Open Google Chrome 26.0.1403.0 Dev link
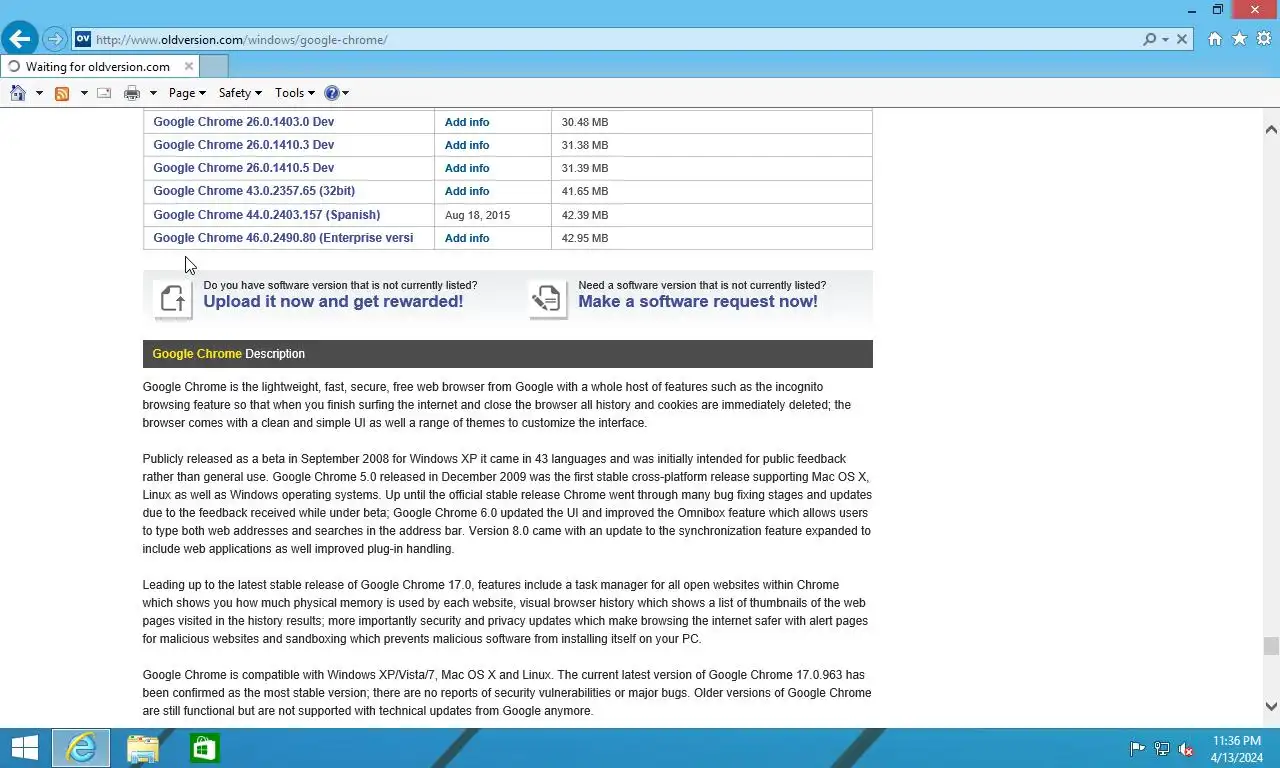Image resolution: width=1280 pixels, height=768 pixels. pos(244,122)
